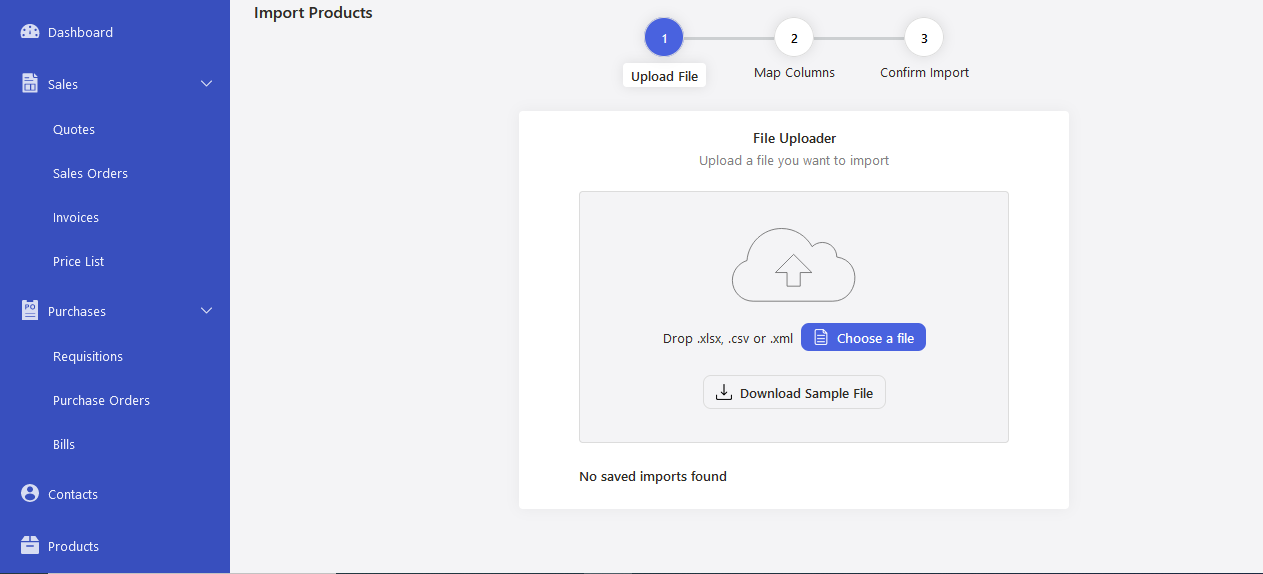Jump to step 3 Confirm Import
The width and height of the screenshot is (1263, 574).
[x=924, y=38]
